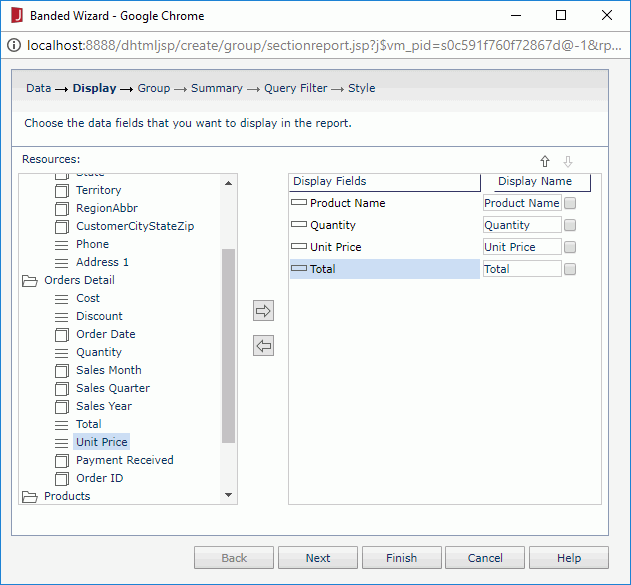
Task: Click the resources list scroll up arrow
Action: (229, 183)
